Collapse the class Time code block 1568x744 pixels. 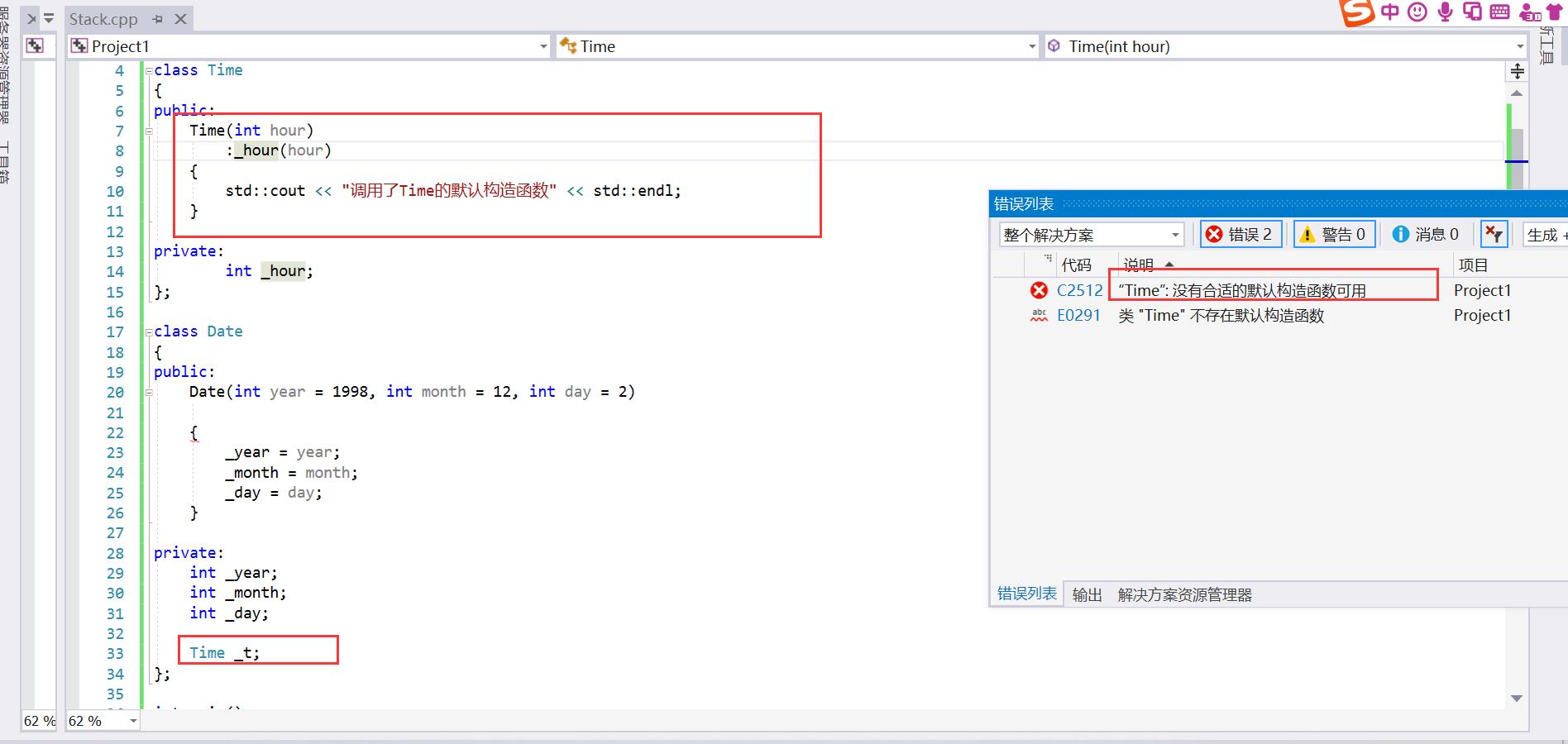(x=149, y=71)
